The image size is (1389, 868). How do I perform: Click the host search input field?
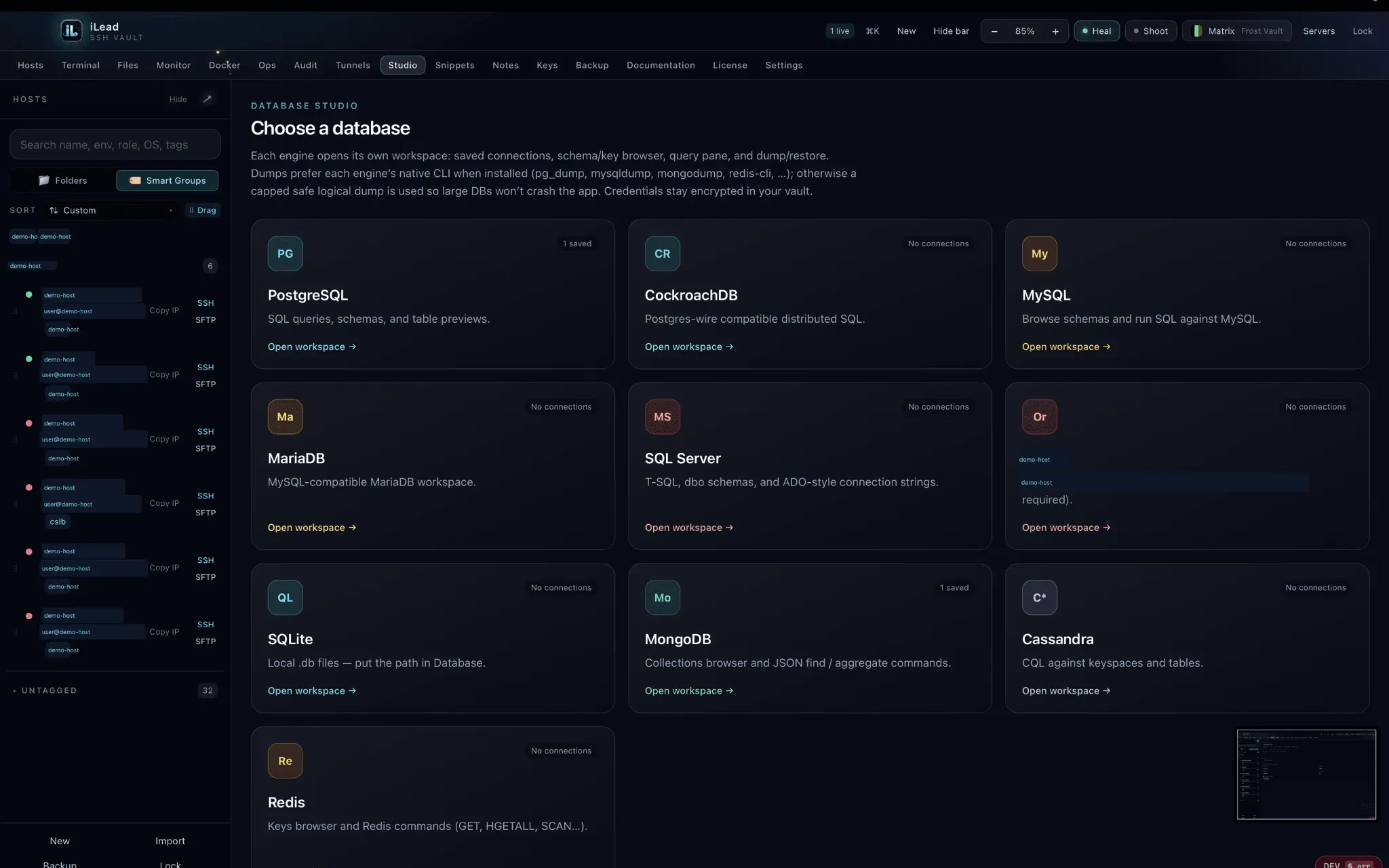coord(115,144)
